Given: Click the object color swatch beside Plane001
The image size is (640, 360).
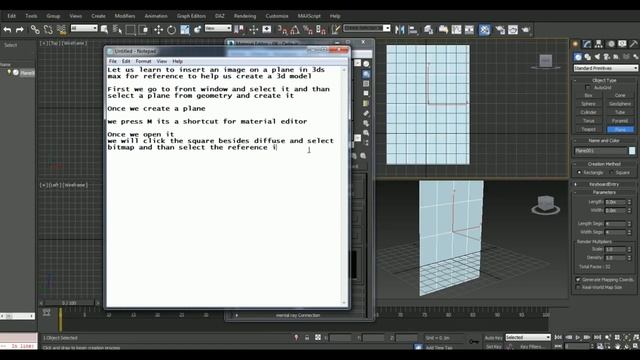Looking at the screenshot, I should pos(632,151).
